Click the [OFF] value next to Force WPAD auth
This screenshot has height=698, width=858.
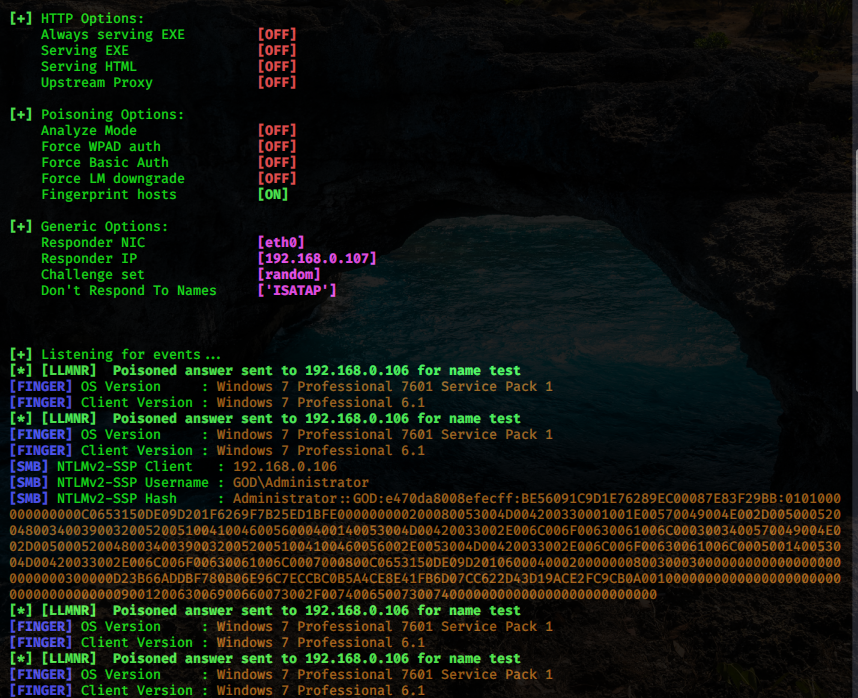tap(277, 147)
